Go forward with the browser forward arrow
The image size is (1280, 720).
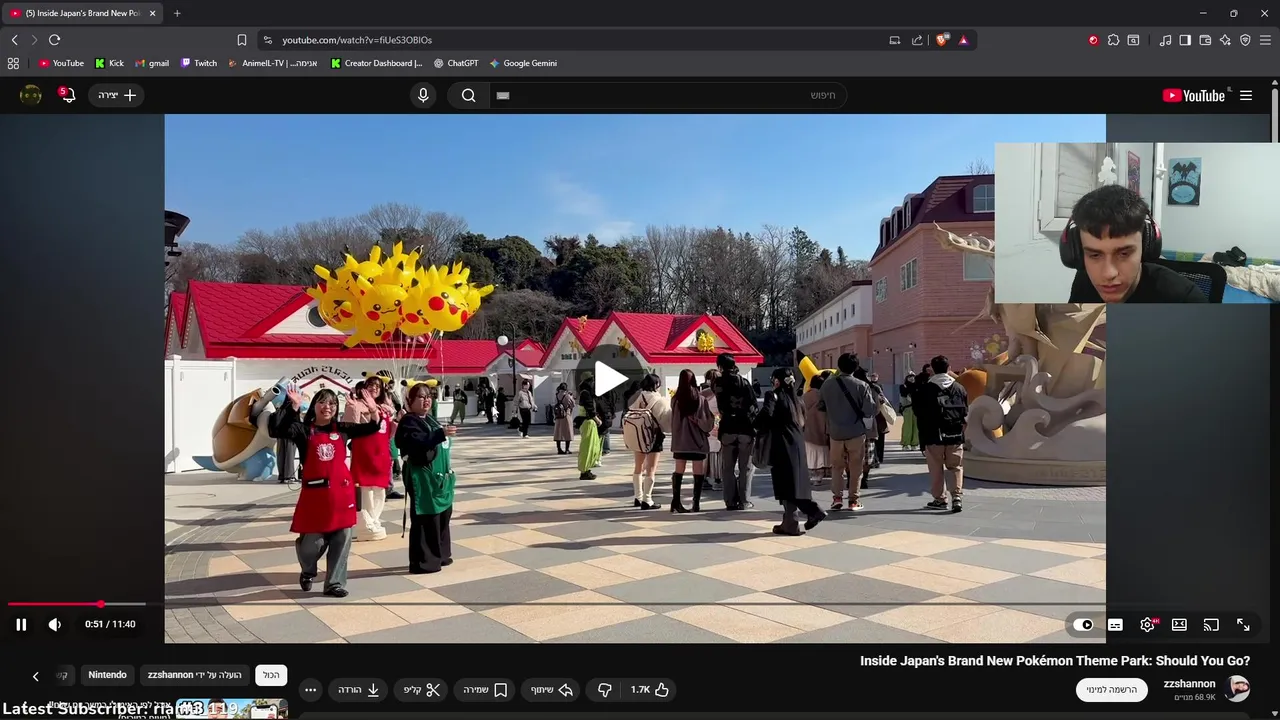pos(34,40)
